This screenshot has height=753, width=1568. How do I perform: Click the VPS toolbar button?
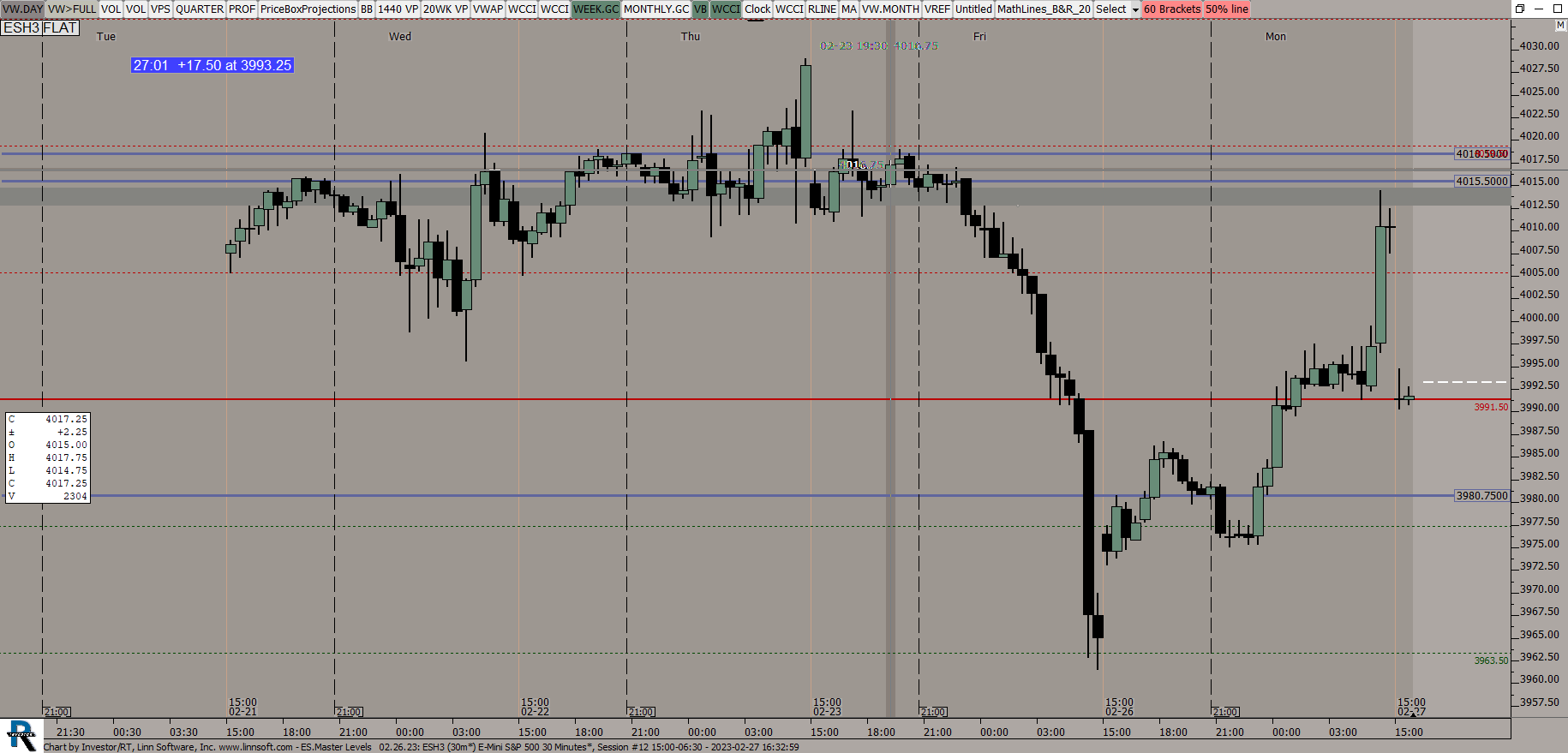coord(161,9)
